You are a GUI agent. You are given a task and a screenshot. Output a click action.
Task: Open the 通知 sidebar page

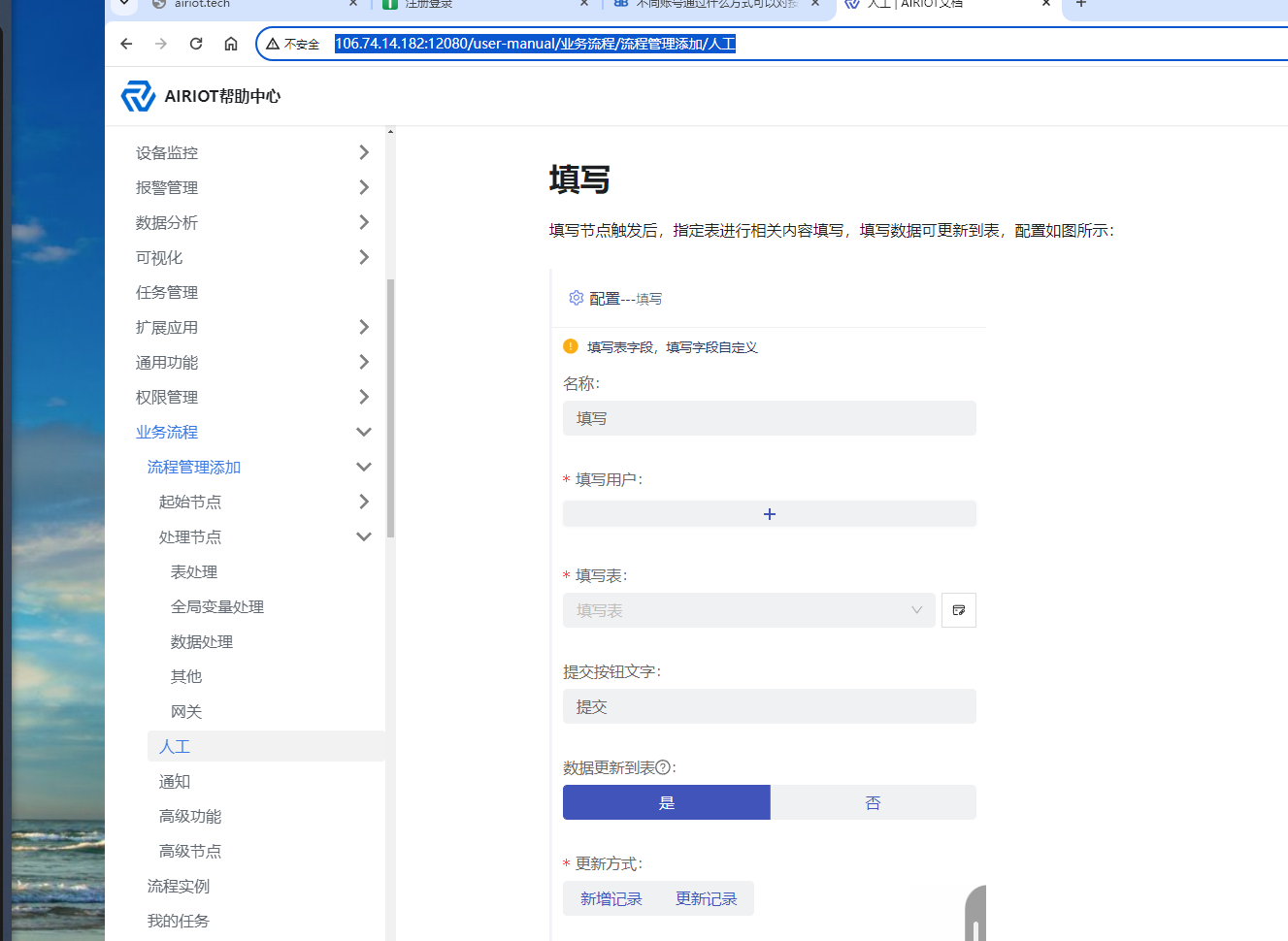coord(175,781)
